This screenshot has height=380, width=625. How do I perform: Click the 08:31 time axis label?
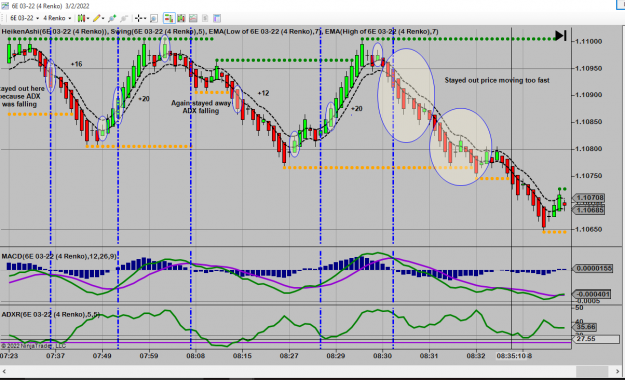coord(429,355)
